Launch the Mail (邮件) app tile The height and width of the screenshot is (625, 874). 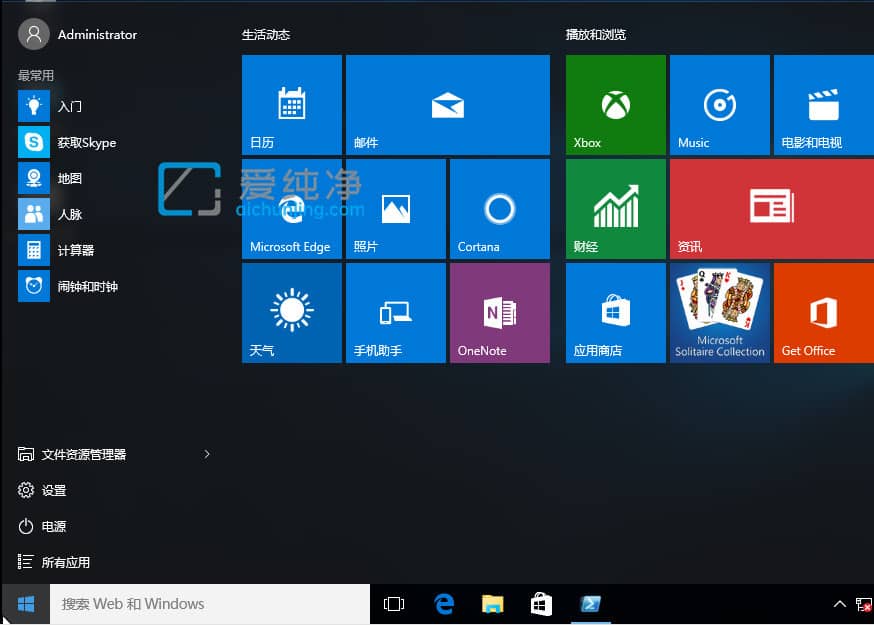(447, 104)
